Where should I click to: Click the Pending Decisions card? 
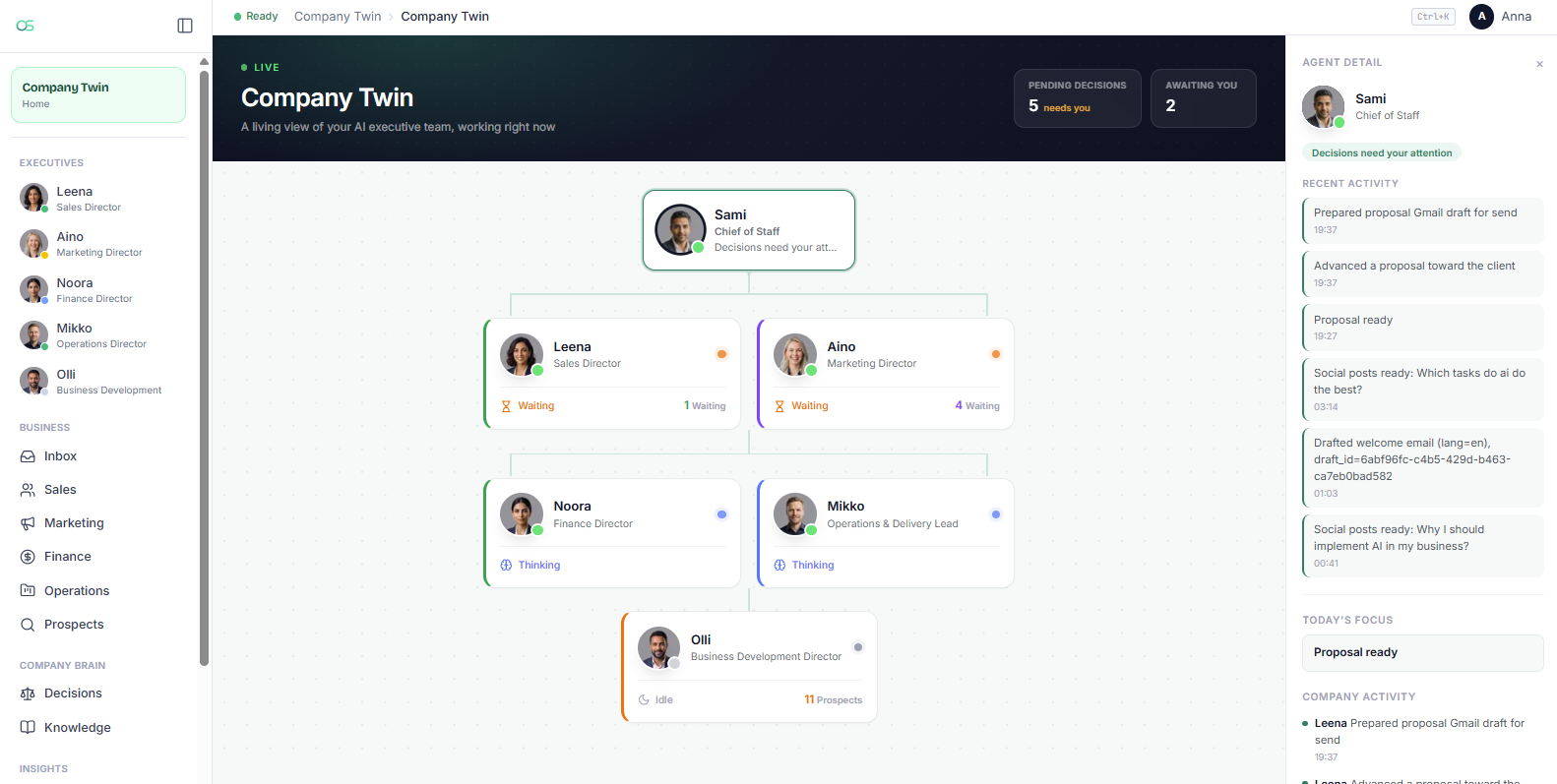pos(1078,98)
